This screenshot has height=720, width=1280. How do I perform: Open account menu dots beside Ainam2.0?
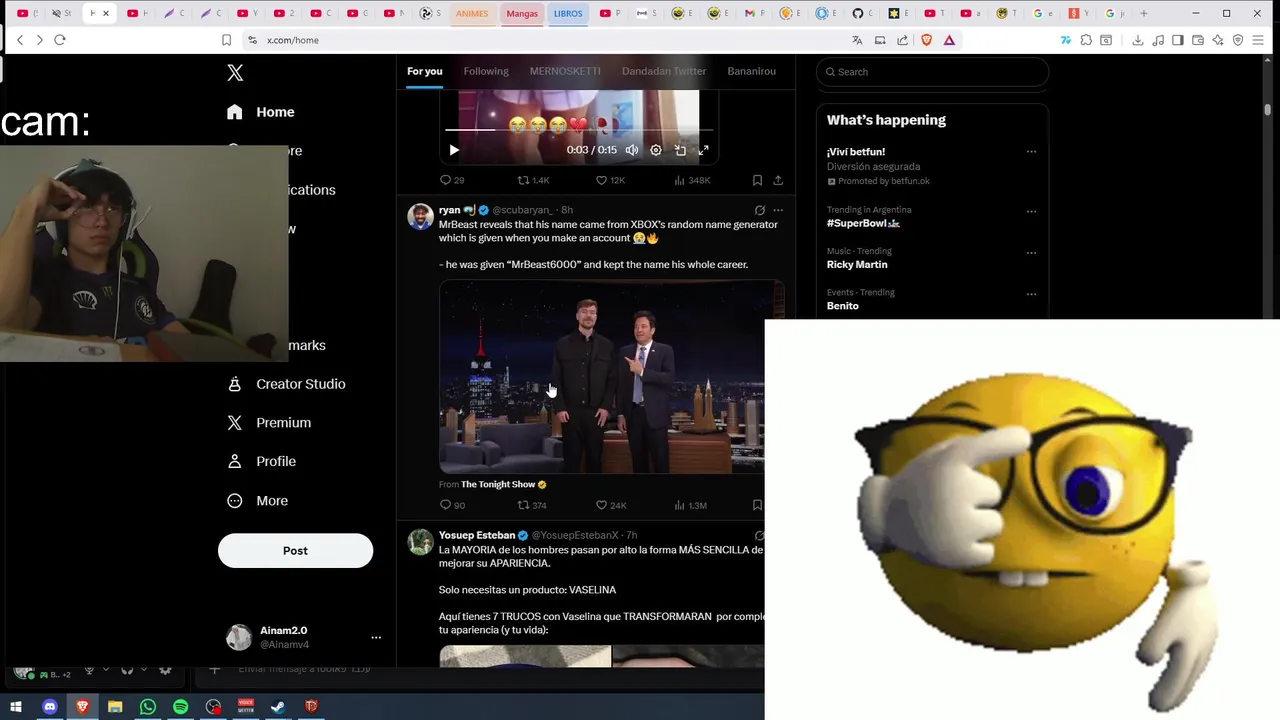[376, 638]
